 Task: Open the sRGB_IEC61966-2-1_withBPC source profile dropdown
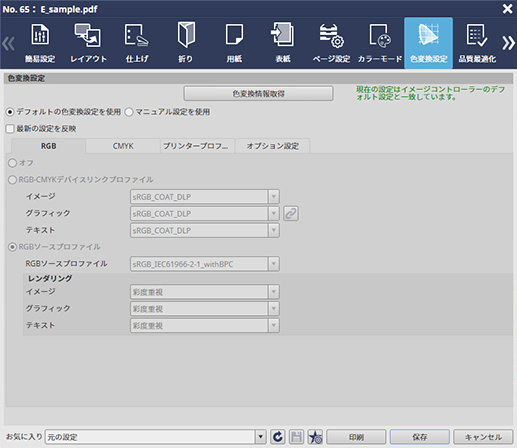[x=205, y=264]
